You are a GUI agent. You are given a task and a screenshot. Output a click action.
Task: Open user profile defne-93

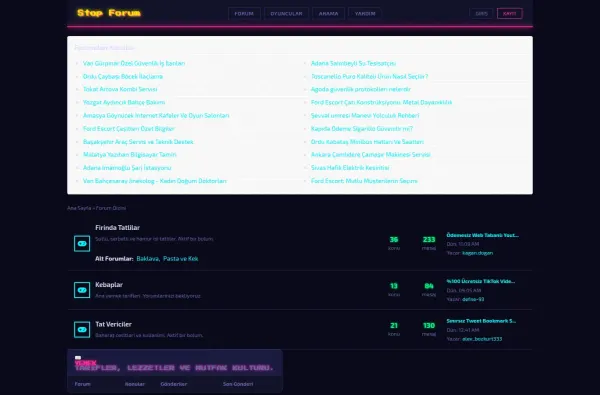click(x=473, y=299)
